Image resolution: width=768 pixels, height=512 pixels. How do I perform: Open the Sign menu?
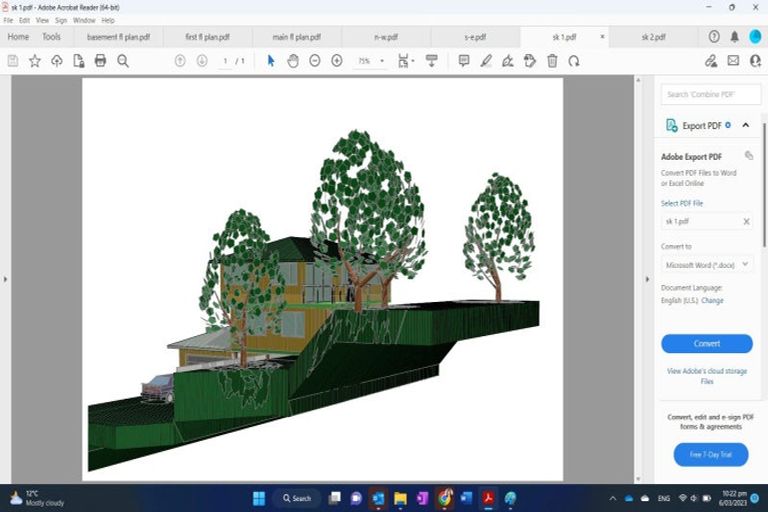61,20
